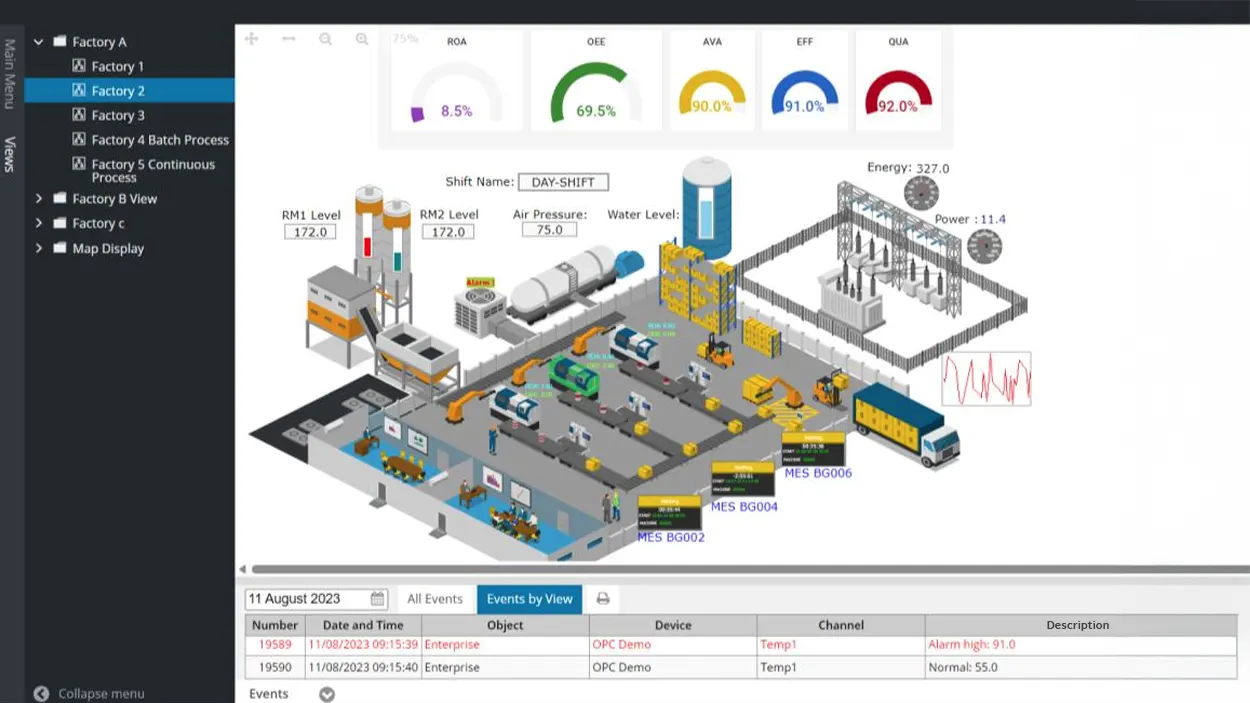Zoom out with the minus magnifier
This screenshot has height=703, width=1250.
326,39
